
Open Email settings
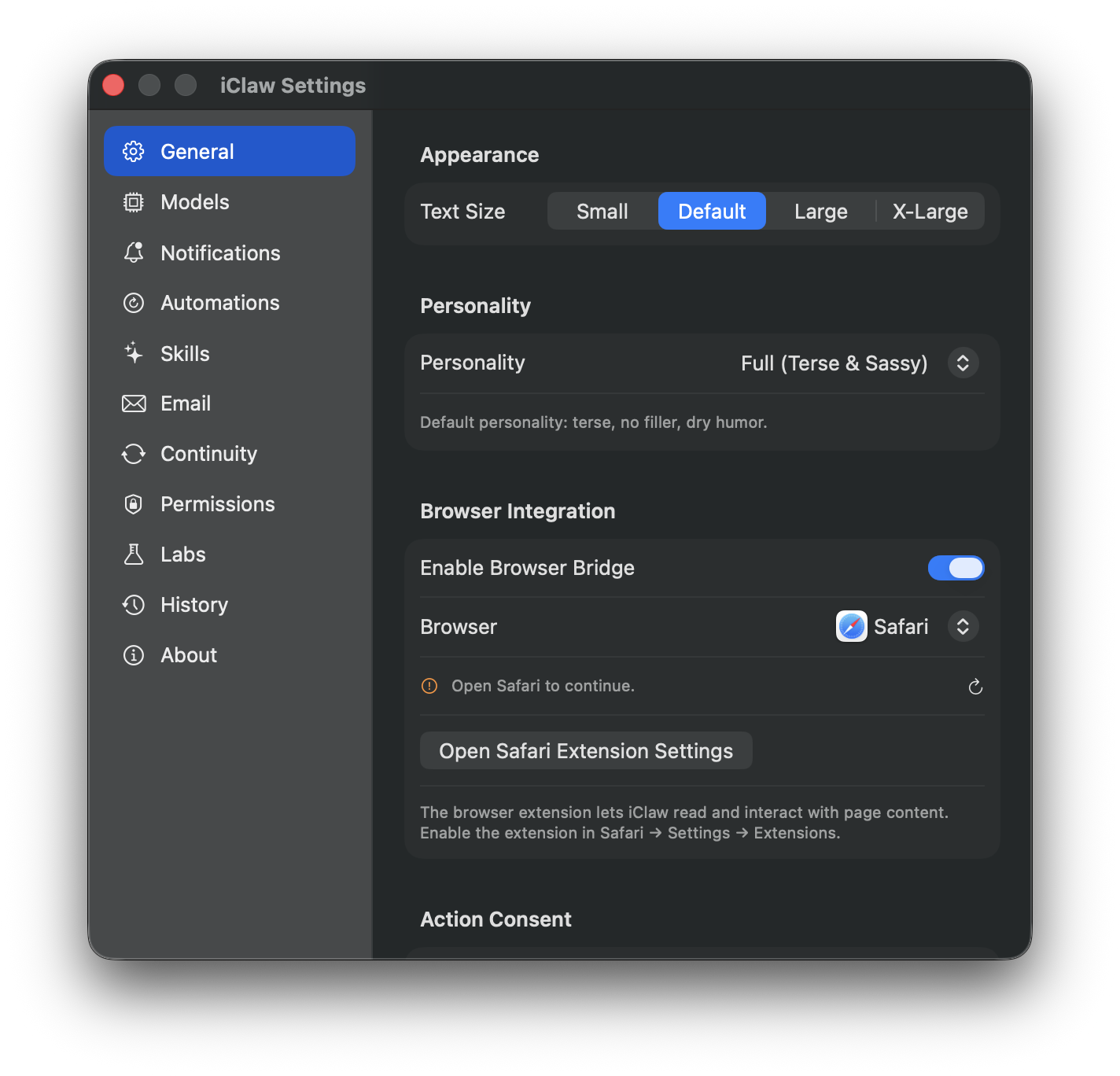[x=230, y=403]
